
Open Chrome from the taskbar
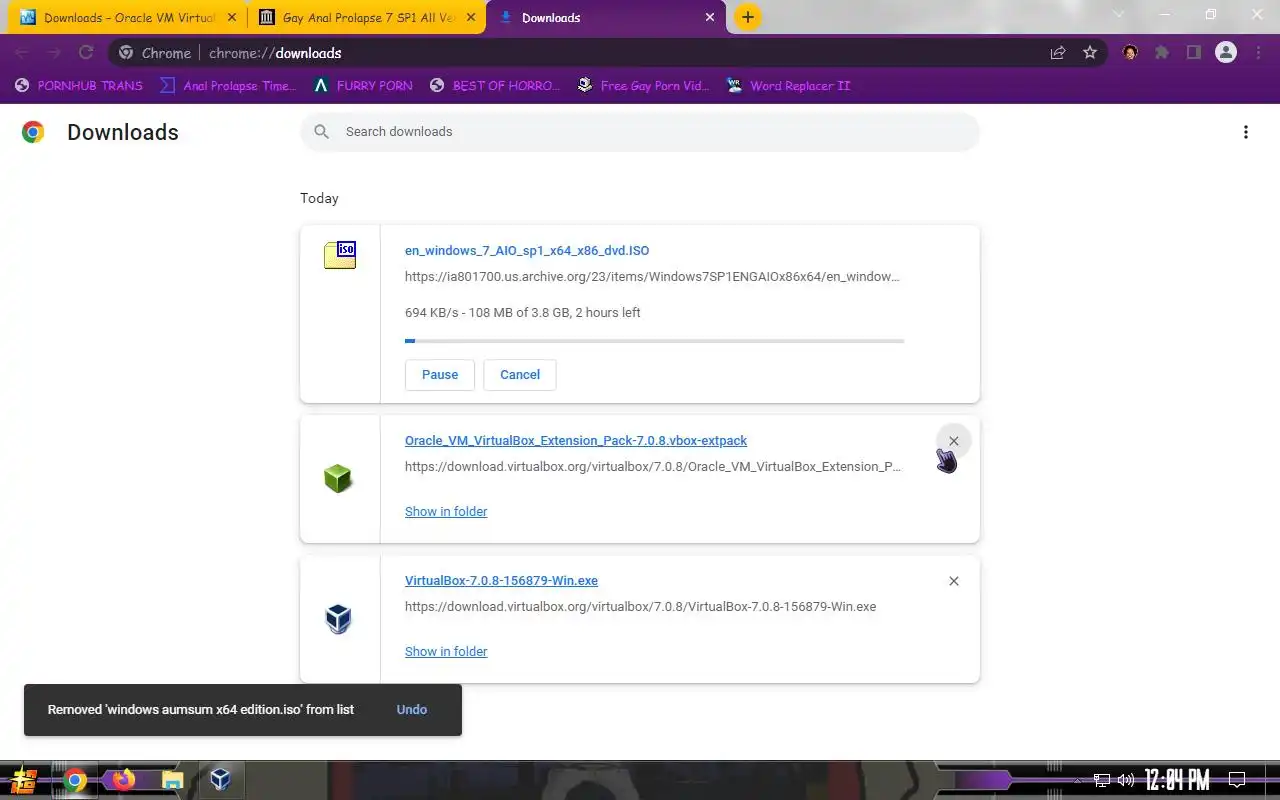[75, 780]
